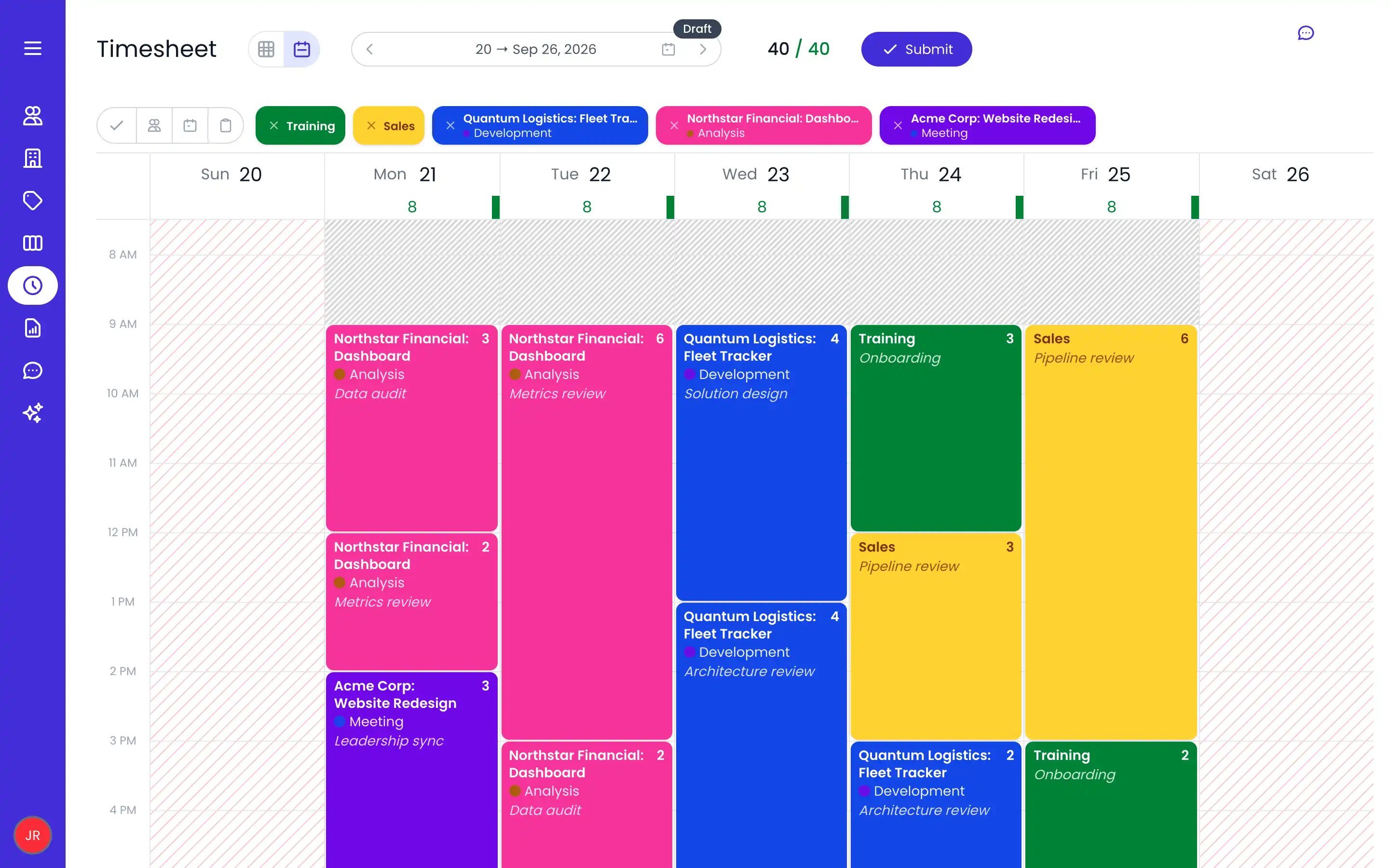The width and height of the screenshot is (1389, 868).
Task: Select the green Training chip
Action: (x=300, y=126)
